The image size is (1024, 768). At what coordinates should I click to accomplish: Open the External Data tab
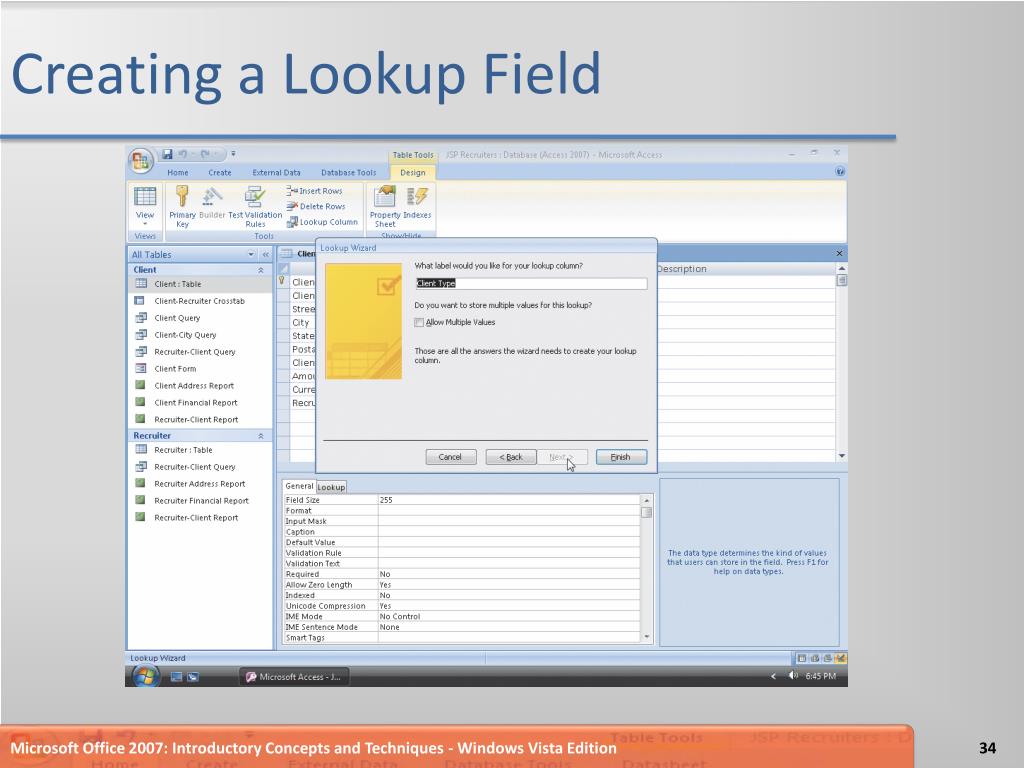coord(276,172)
